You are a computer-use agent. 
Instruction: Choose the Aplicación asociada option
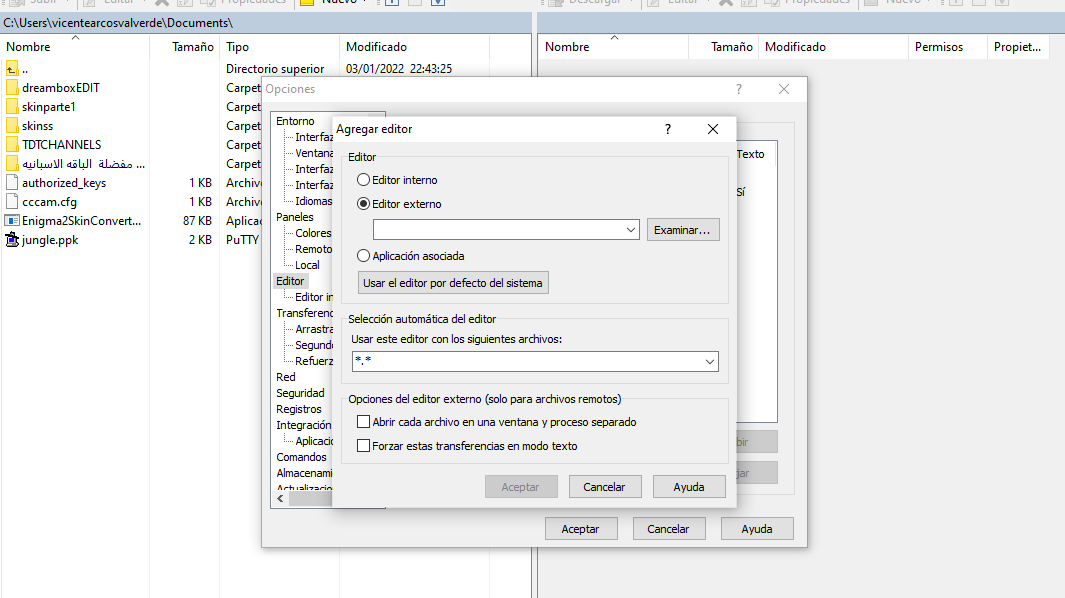pyautogui.click(x=364, y=256)
